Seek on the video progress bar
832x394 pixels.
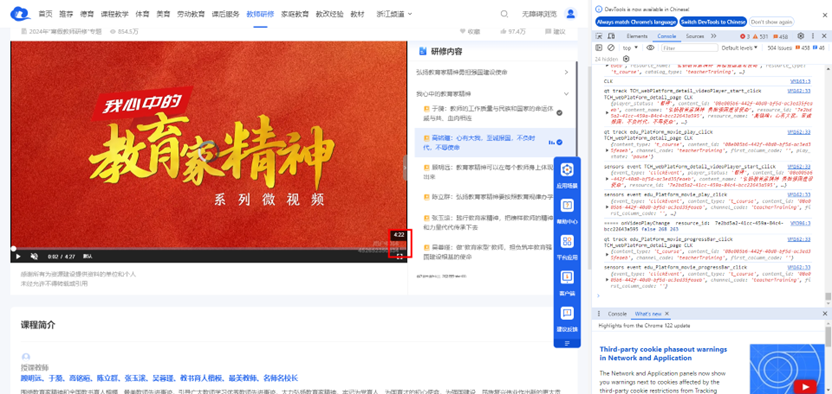[x=209, y=248]
